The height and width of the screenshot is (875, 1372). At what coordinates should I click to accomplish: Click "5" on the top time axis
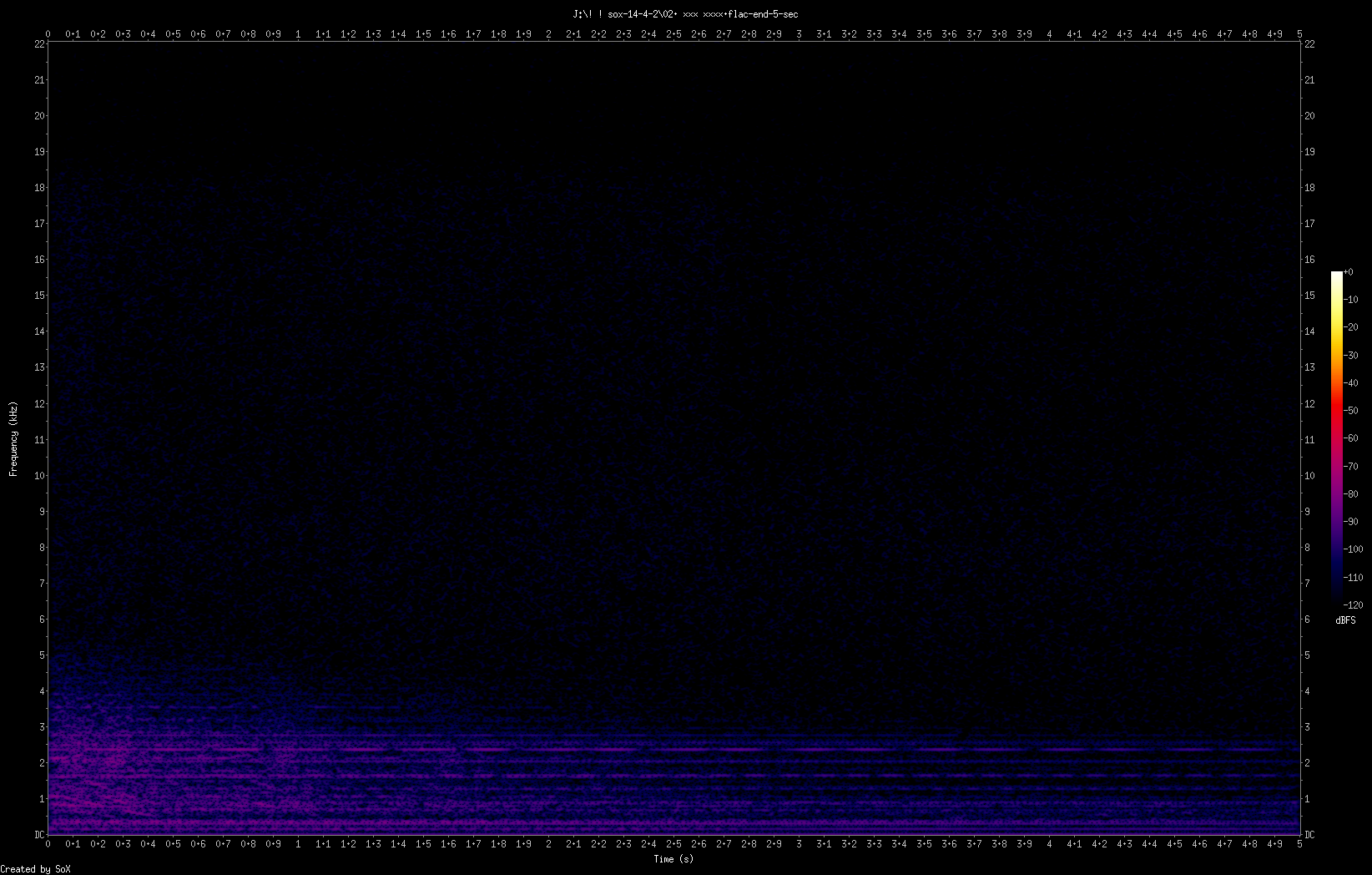pos(1299,34)
